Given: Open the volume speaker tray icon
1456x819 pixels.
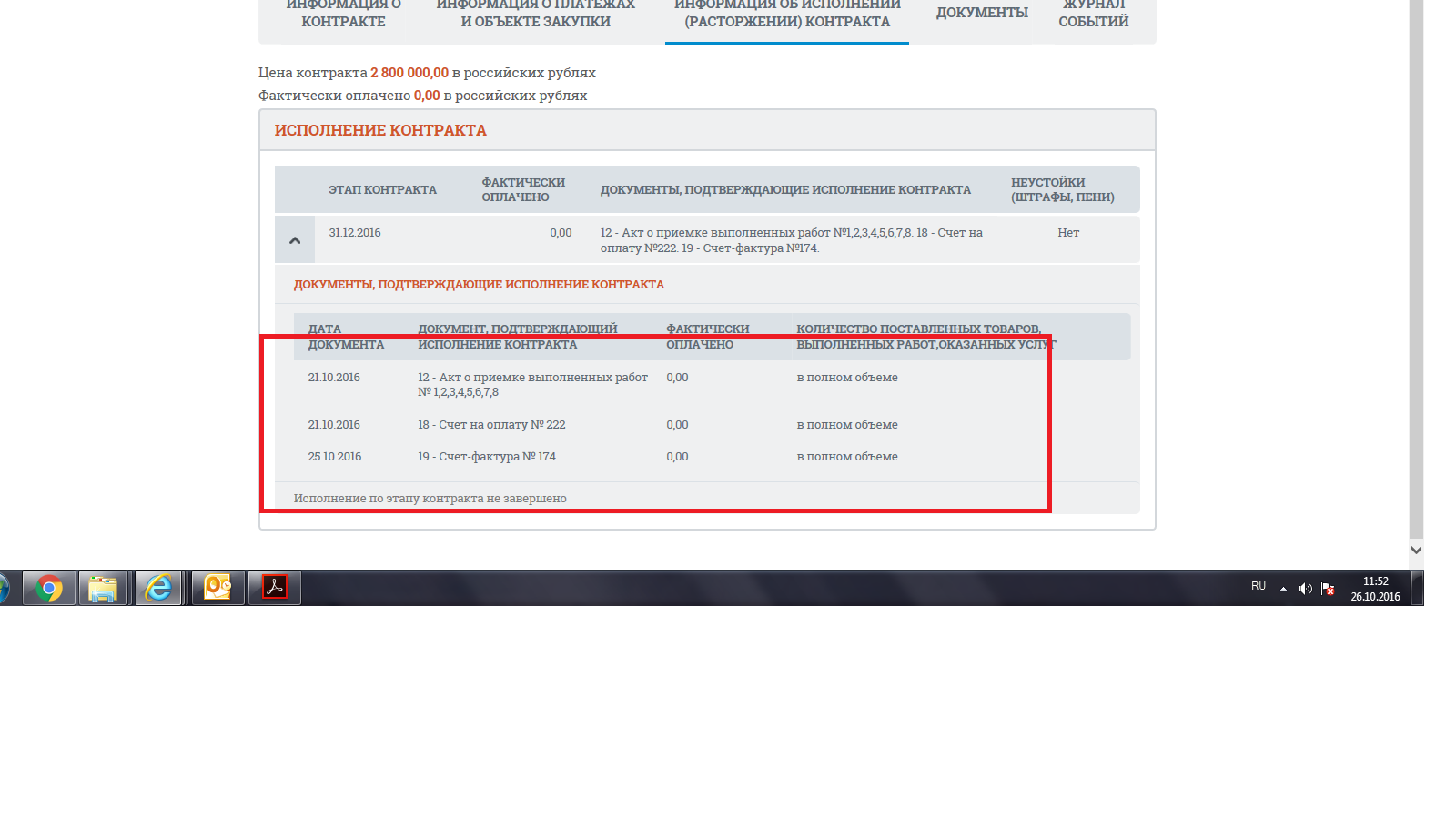Looking at the screenshot, I should click(1305, 589).
